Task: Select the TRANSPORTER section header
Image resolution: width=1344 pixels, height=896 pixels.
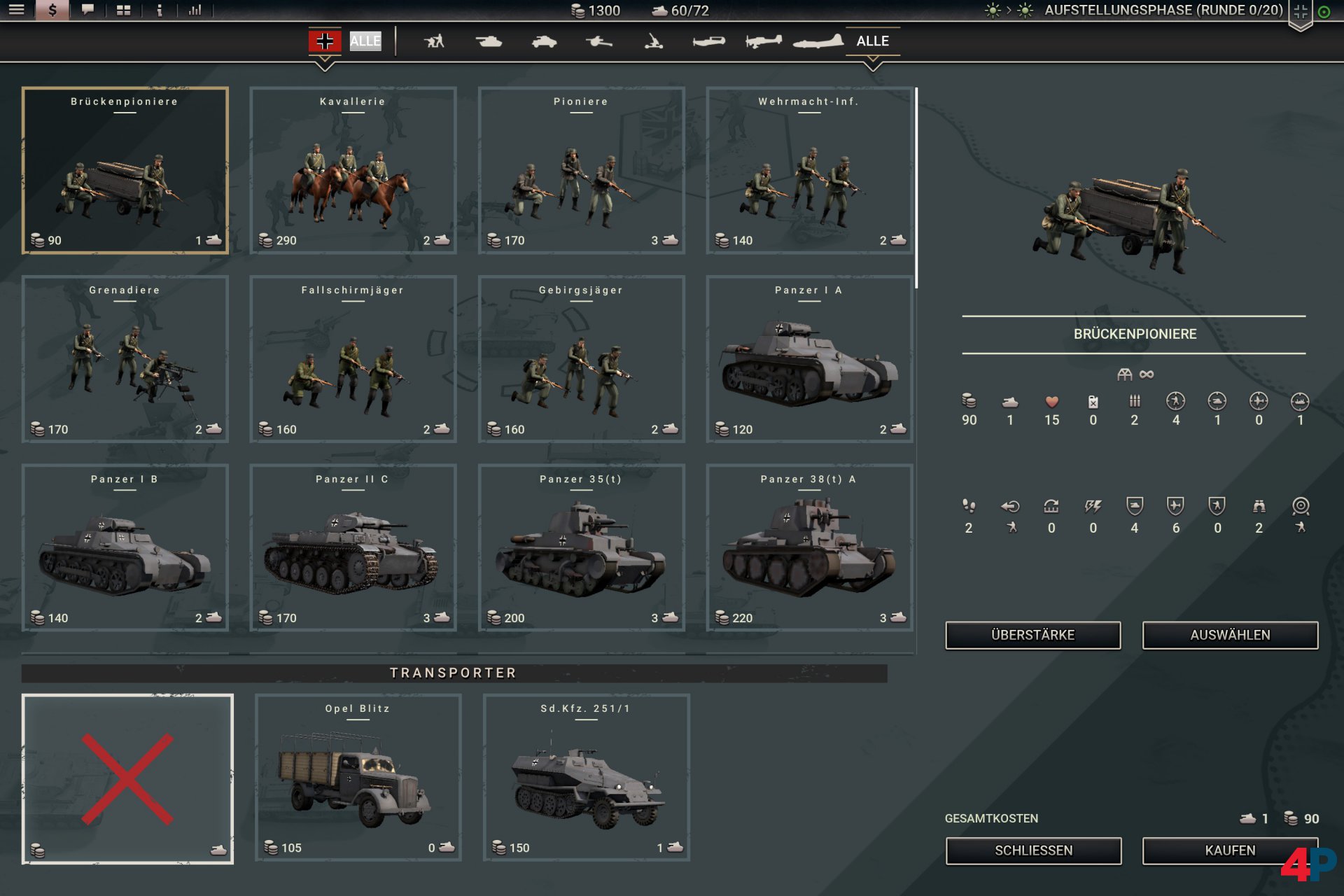Action: pos(454,673)
